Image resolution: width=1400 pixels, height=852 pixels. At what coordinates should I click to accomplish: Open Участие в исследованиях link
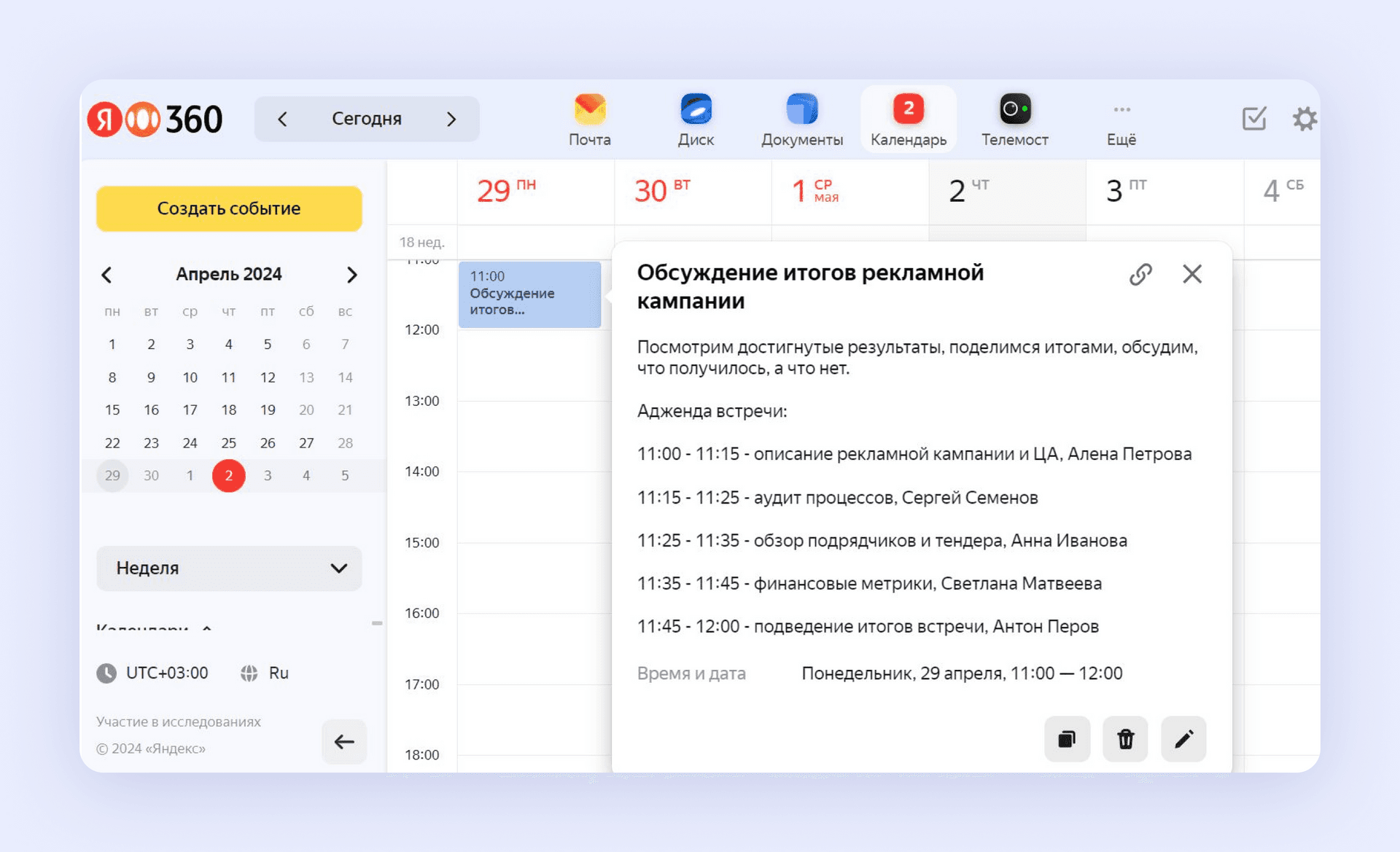(179, 722)
